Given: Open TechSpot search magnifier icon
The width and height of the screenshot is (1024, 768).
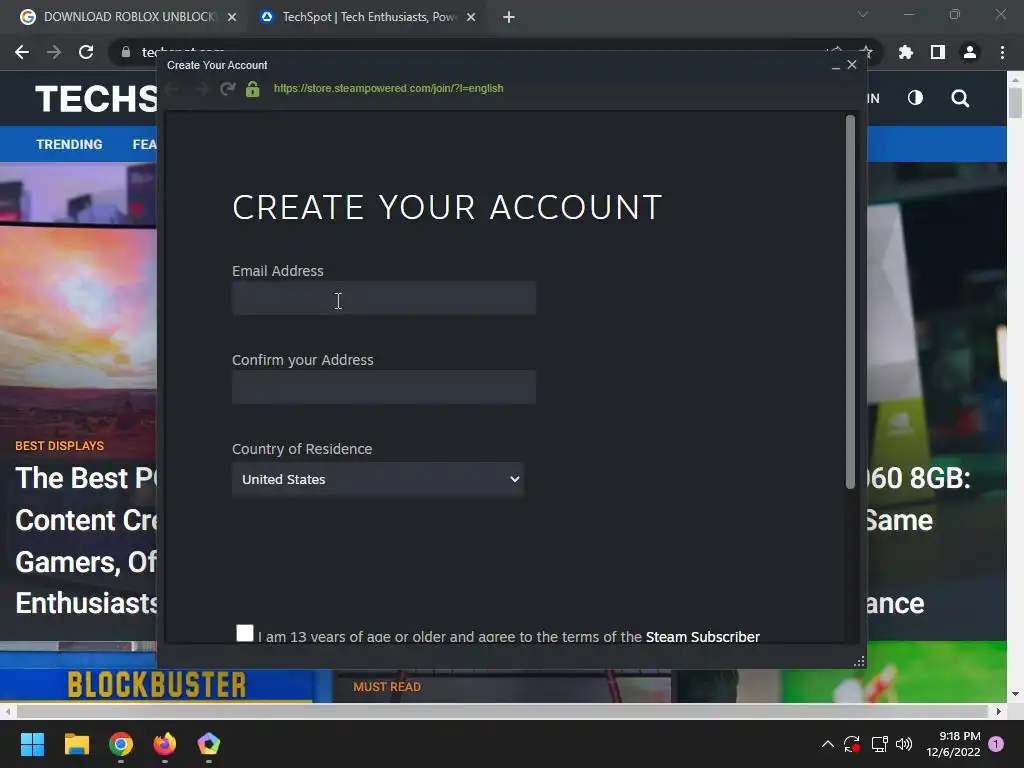Looking at the screenshot, I should [x=960, y=98].
